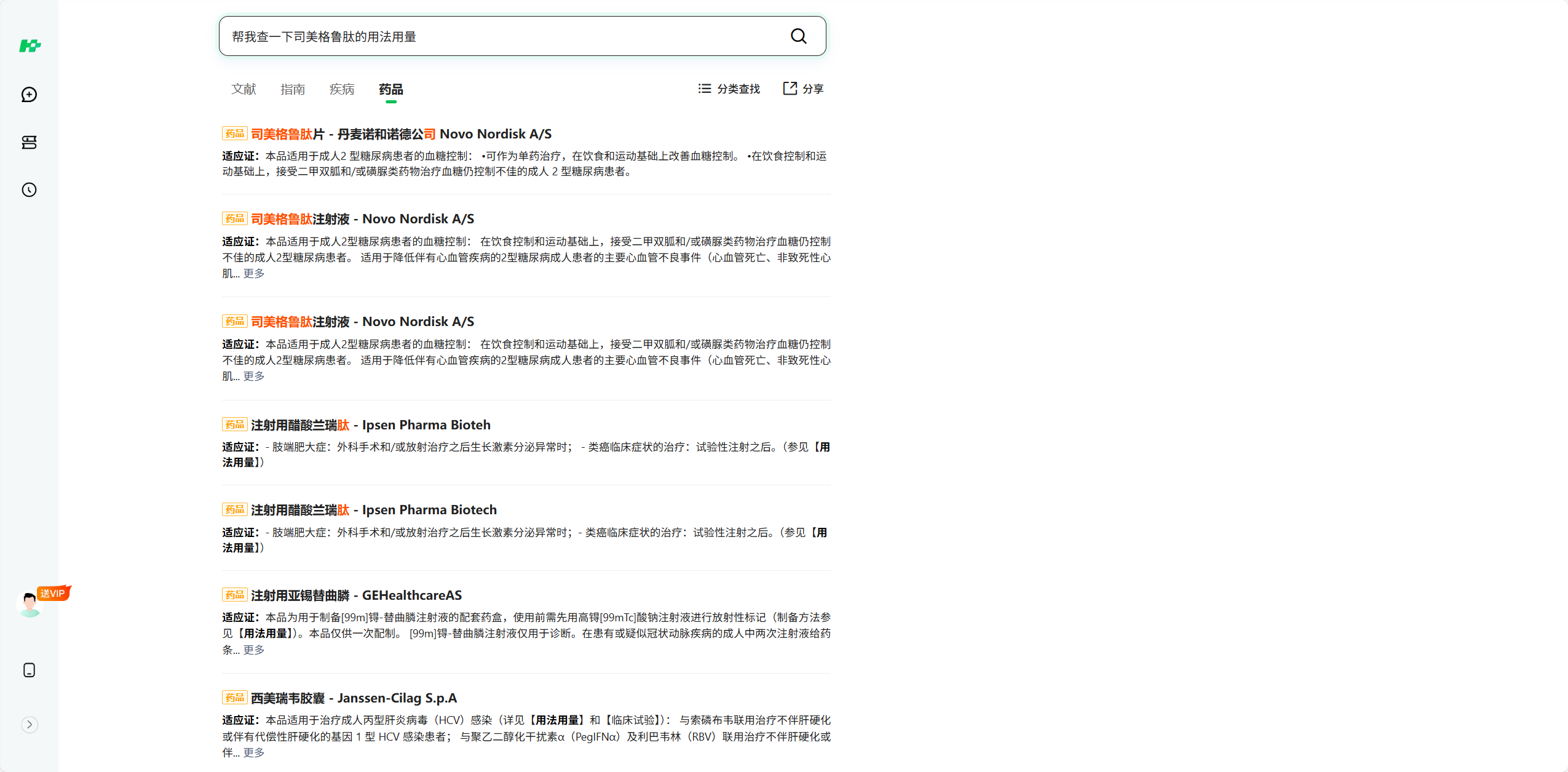Image resolution: width=1568 pixels, height=772 pixels.
Task: Open the library stack icon in sidebar
Action: pos(29,143)
